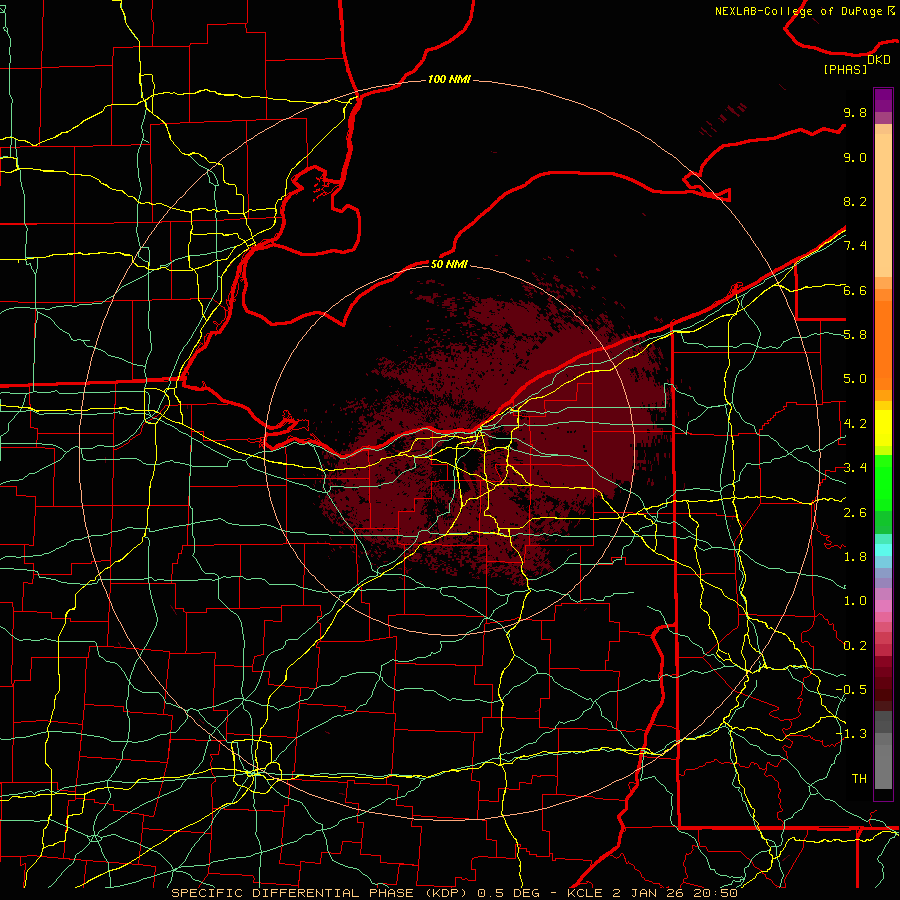
Task: Click the 6.6 scale value
Action: [x=855, y=290]
